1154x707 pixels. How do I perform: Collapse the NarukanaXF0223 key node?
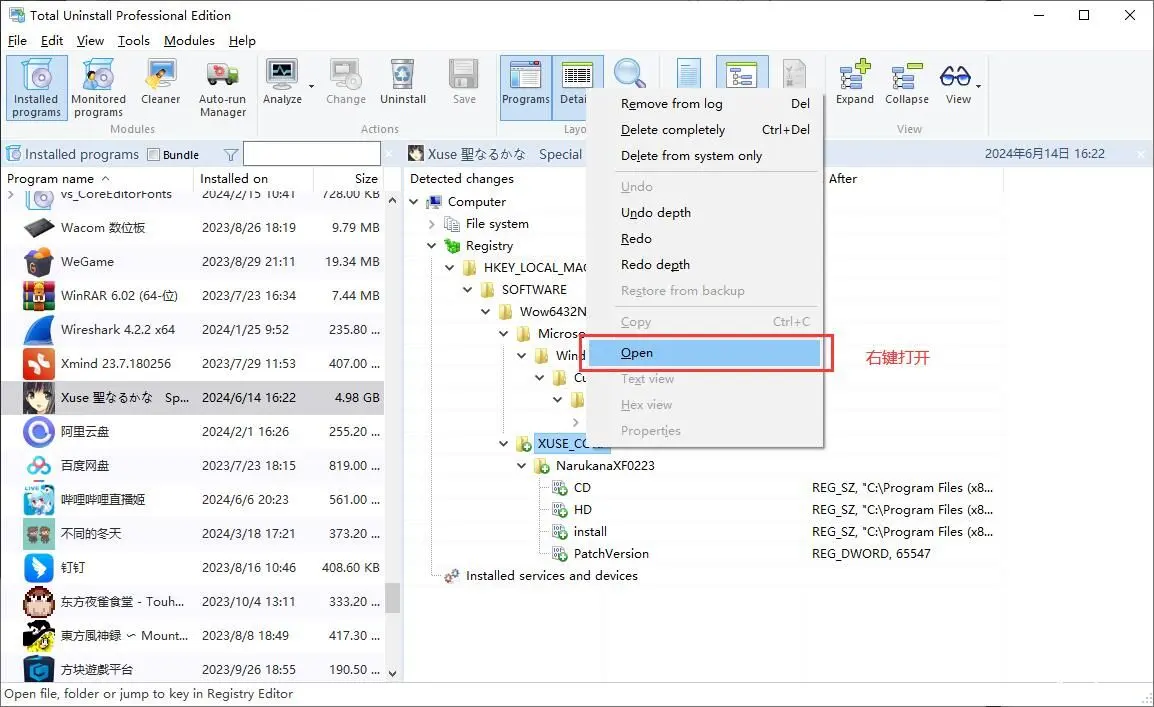522,466
